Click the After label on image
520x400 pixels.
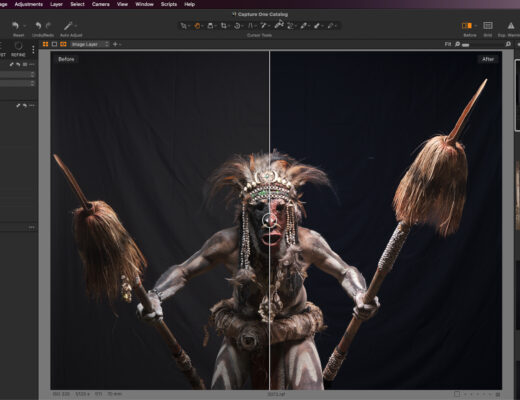pos(488,59)
